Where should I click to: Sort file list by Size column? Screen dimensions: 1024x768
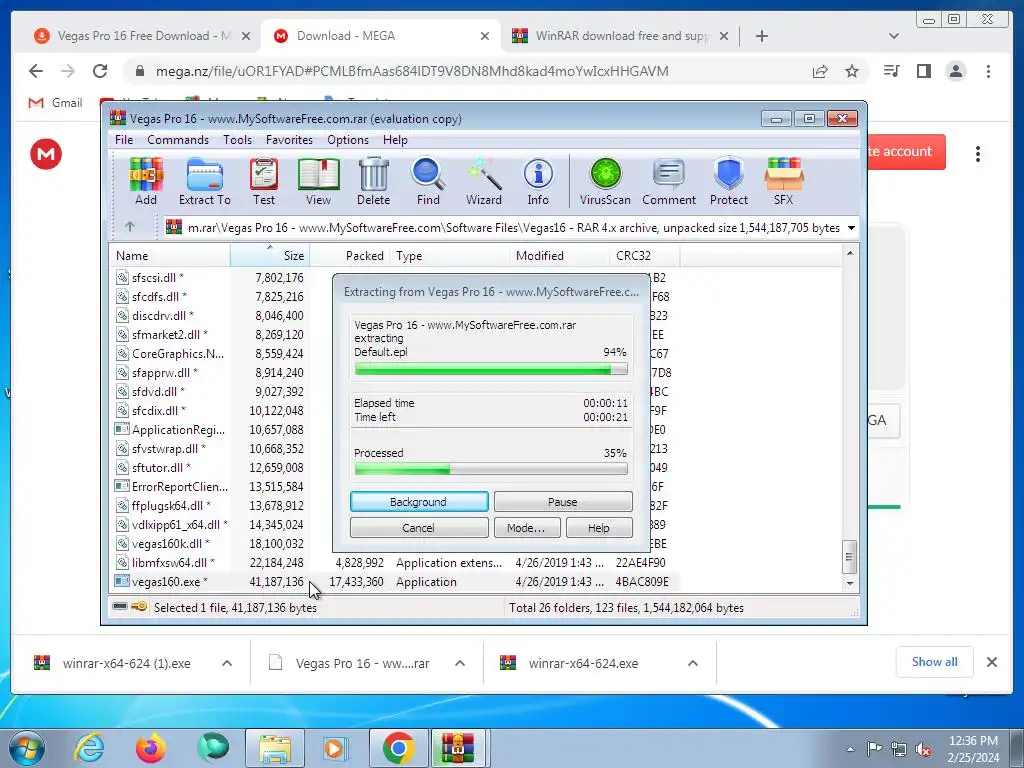[x=270, y=255]
